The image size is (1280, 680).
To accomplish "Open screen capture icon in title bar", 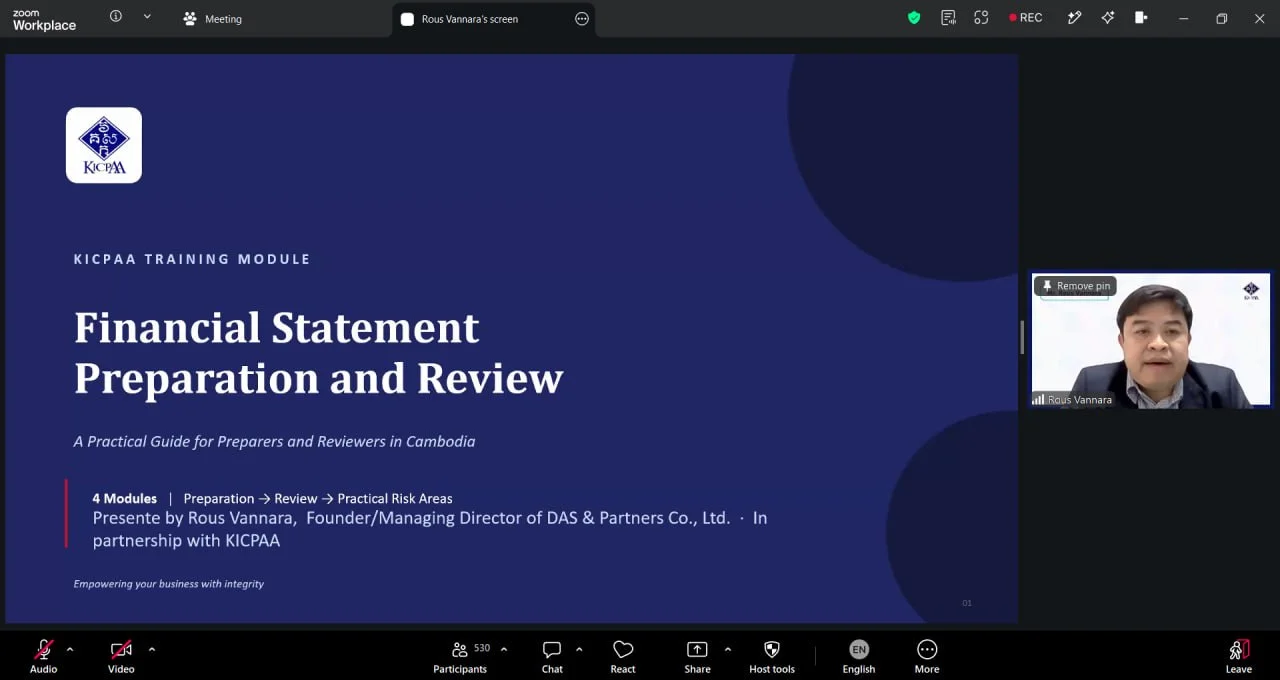I will point(981,18).
